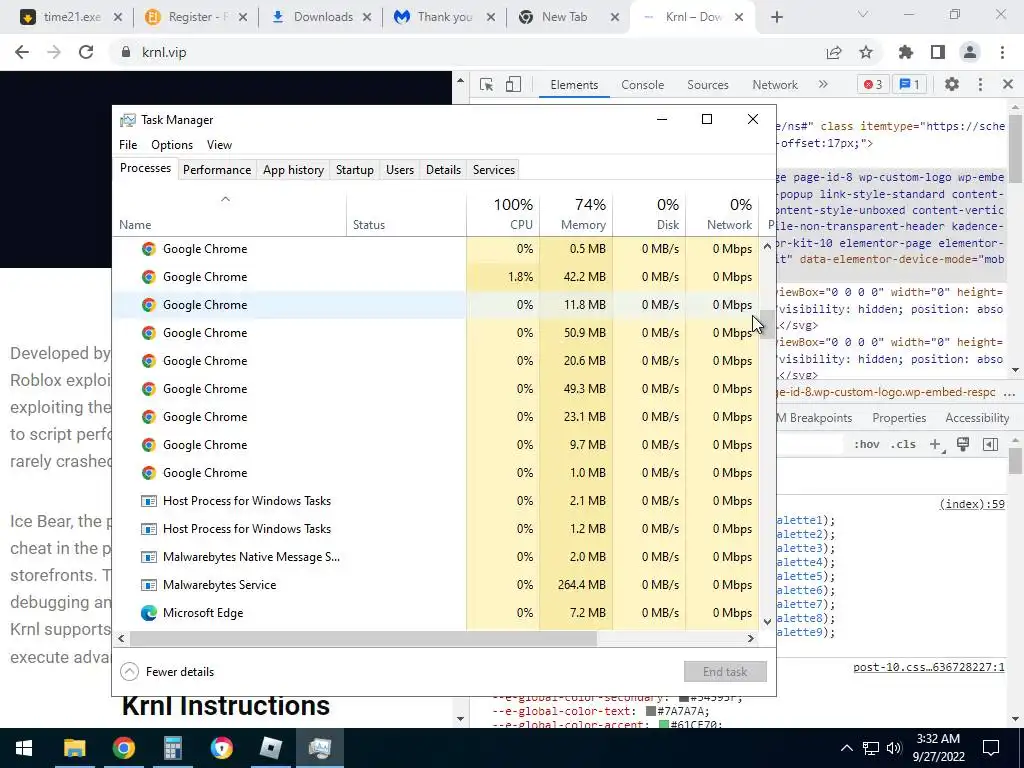The image size is (1024, 768).
Task: Open the DevTools Network tab
Action: pos(775,84)
